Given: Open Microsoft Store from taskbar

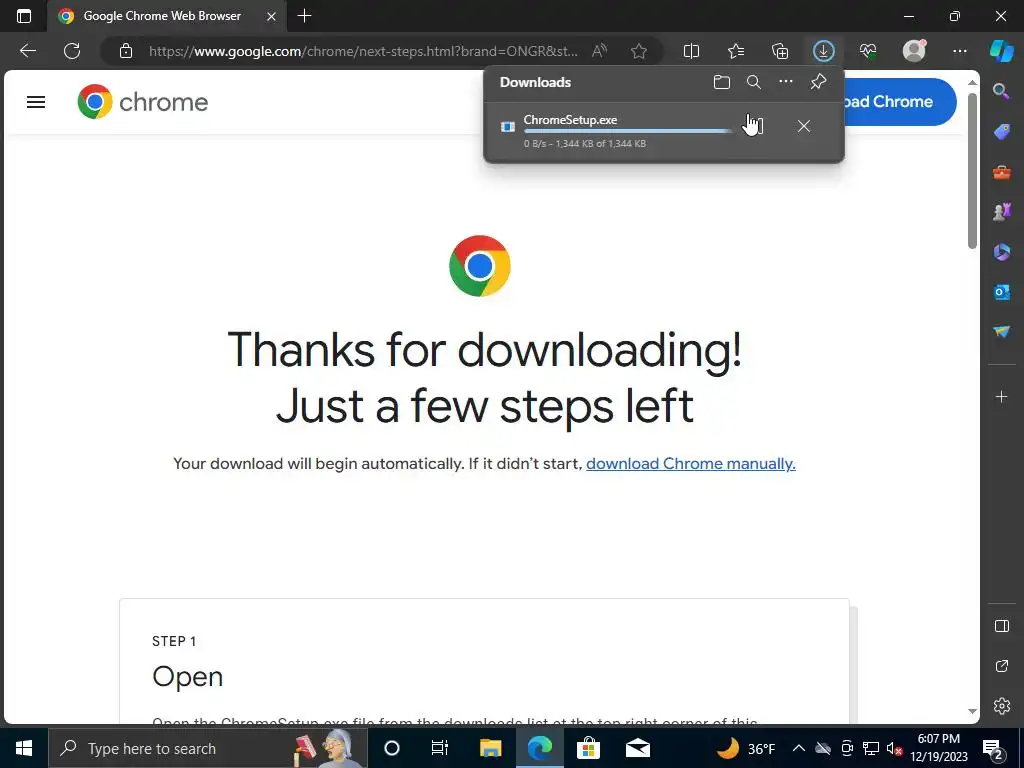Looking at the screenshot, I should point(588,748).
